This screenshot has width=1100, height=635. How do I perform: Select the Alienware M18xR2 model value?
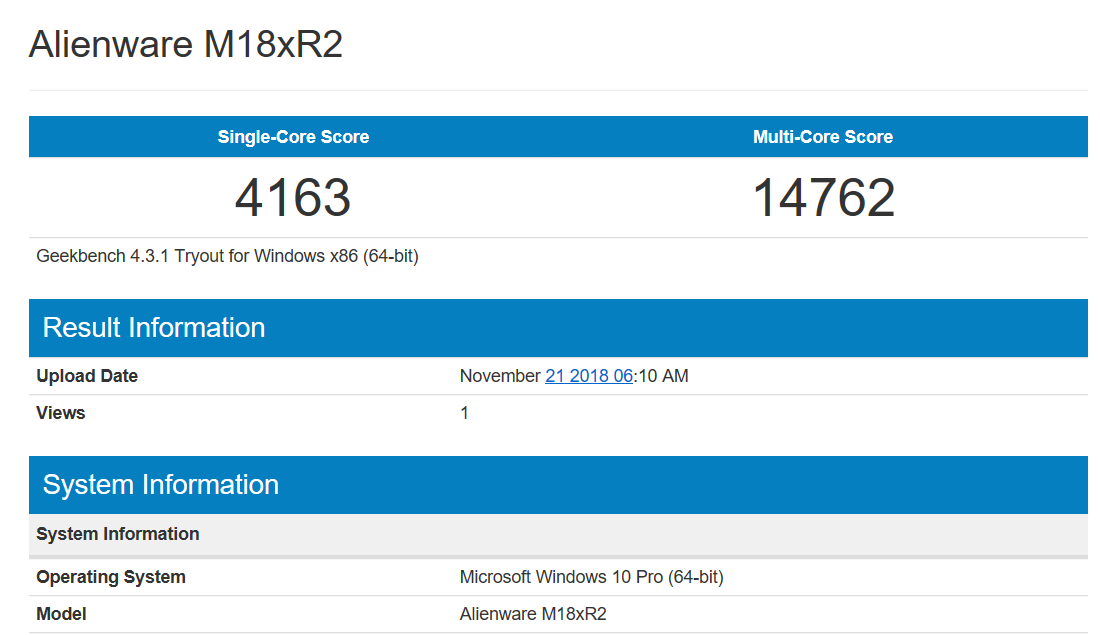pos(533,614)
